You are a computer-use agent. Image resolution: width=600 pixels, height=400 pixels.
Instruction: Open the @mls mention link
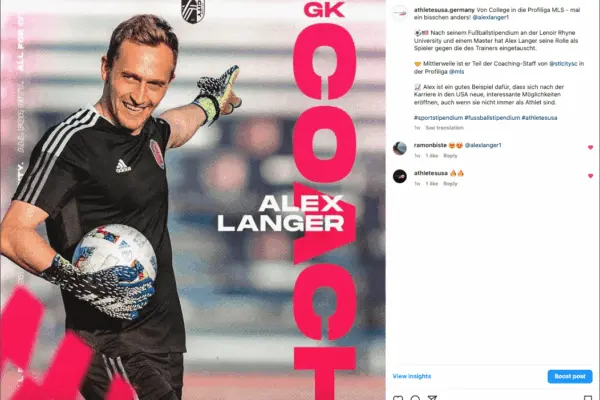[457, 72]
